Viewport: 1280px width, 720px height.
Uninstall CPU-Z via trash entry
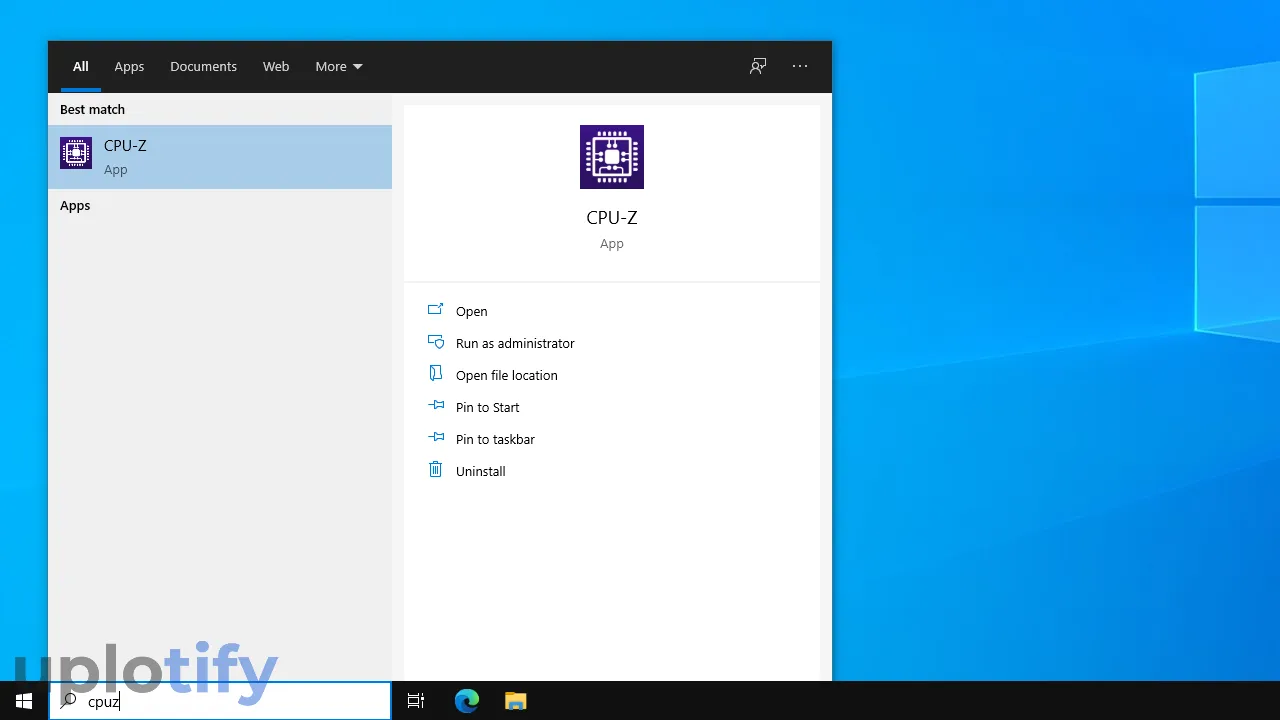pos(481,471)
